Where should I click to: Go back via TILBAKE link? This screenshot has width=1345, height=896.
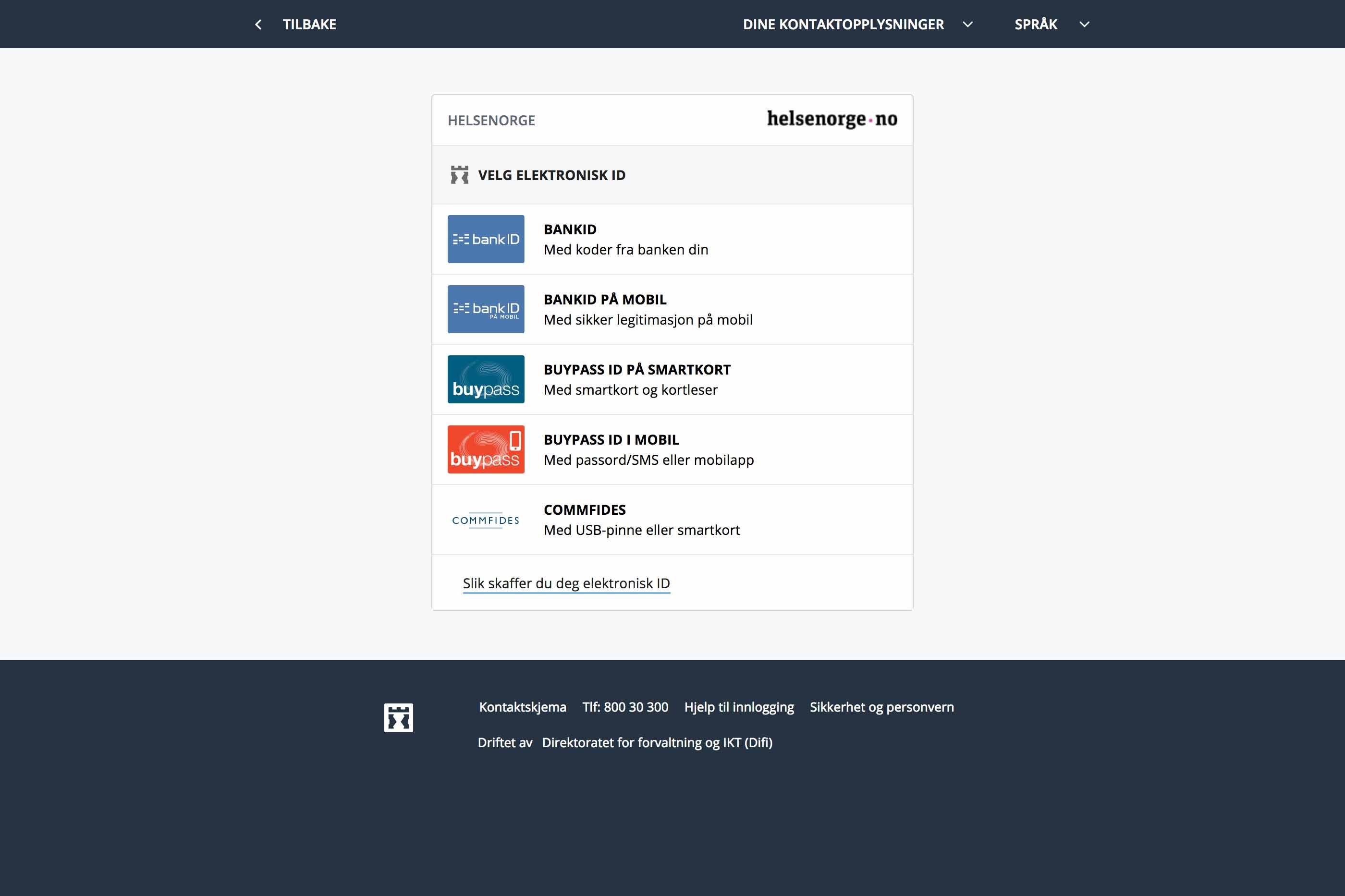(309, 24)
